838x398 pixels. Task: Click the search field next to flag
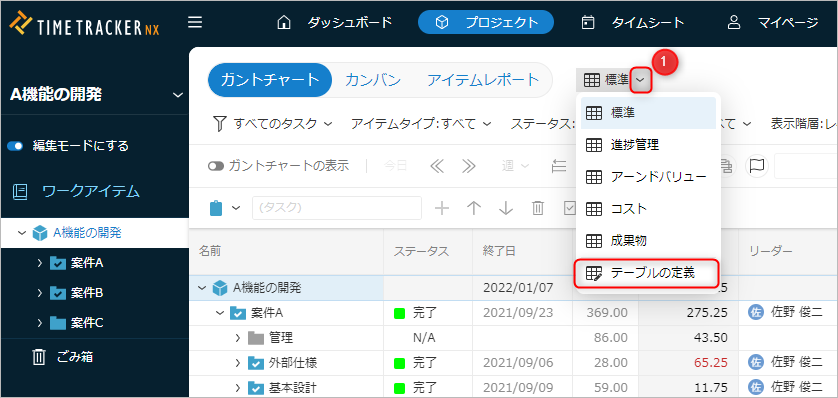click(x=806, y=166)
